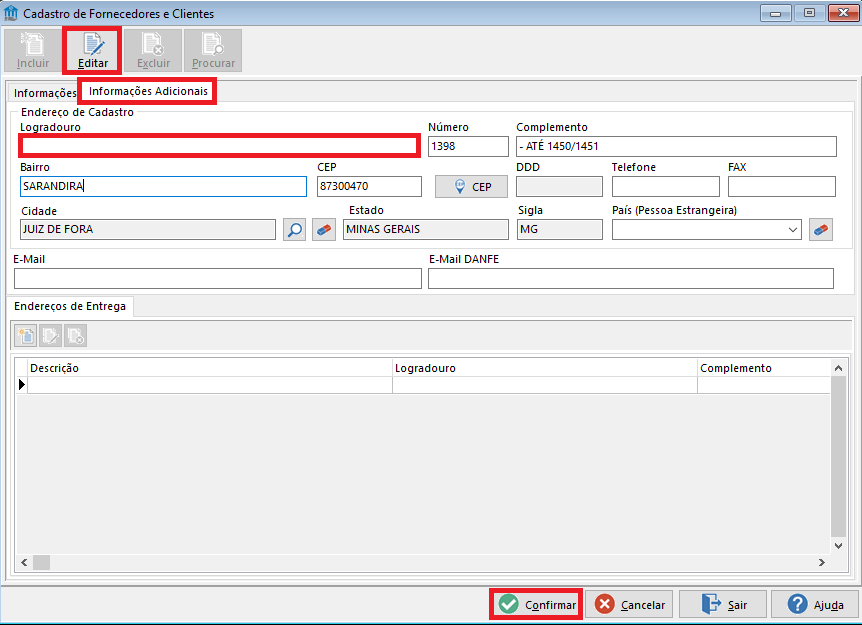Focus the Logradouro input field
This screenshot has width=862, height=625.
click(219, 146)
